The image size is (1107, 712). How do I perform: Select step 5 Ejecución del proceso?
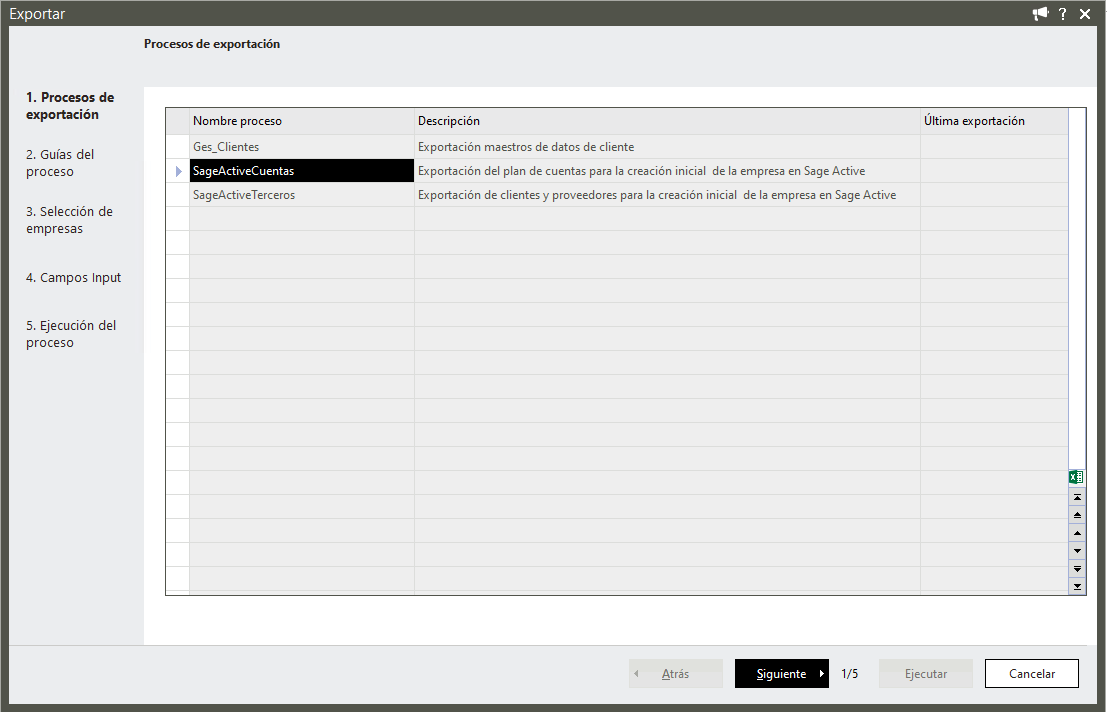pyautogui.click(x=71, y=334)
